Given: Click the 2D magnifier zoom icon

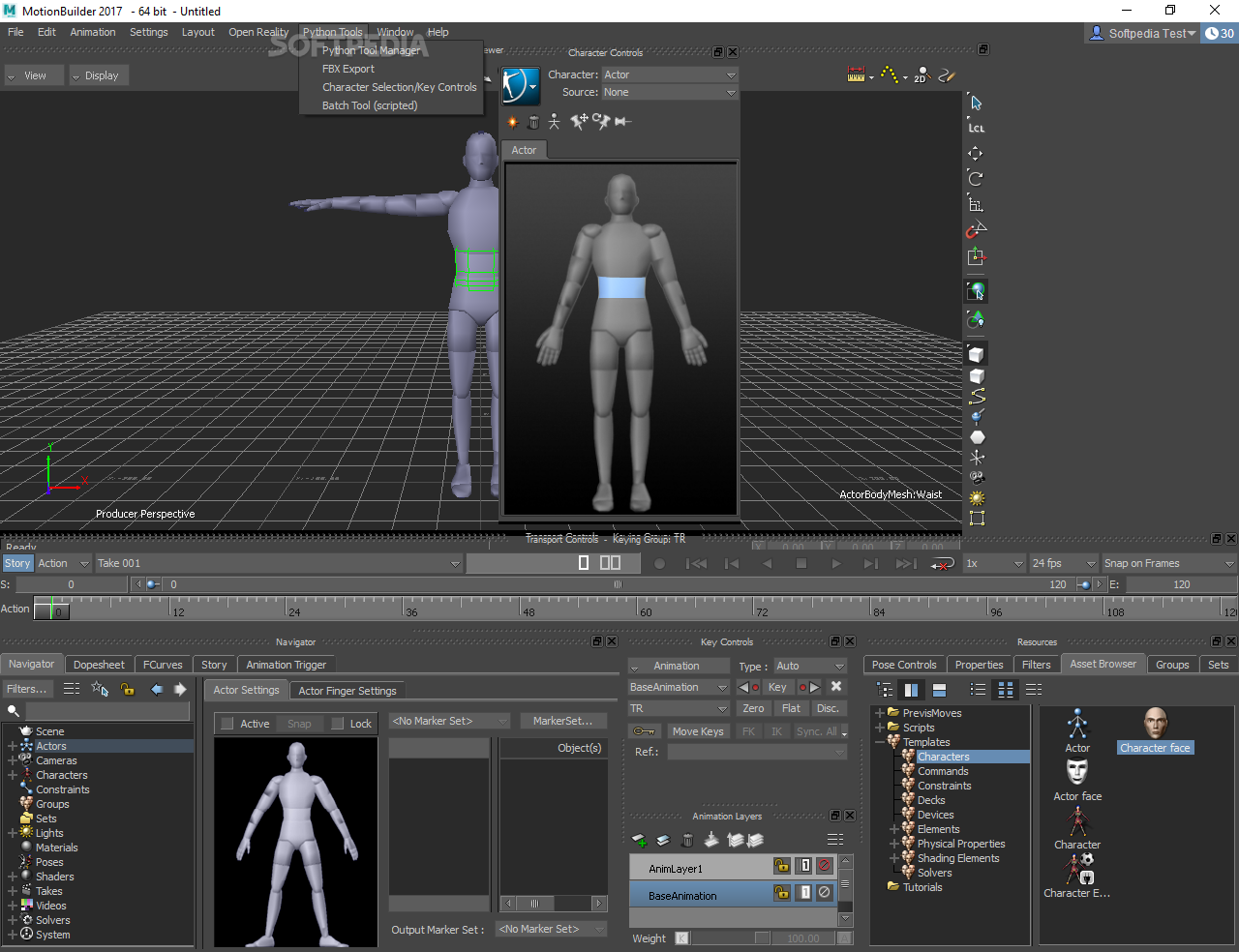Looking at the screenshot, I should tap(921, 74).
